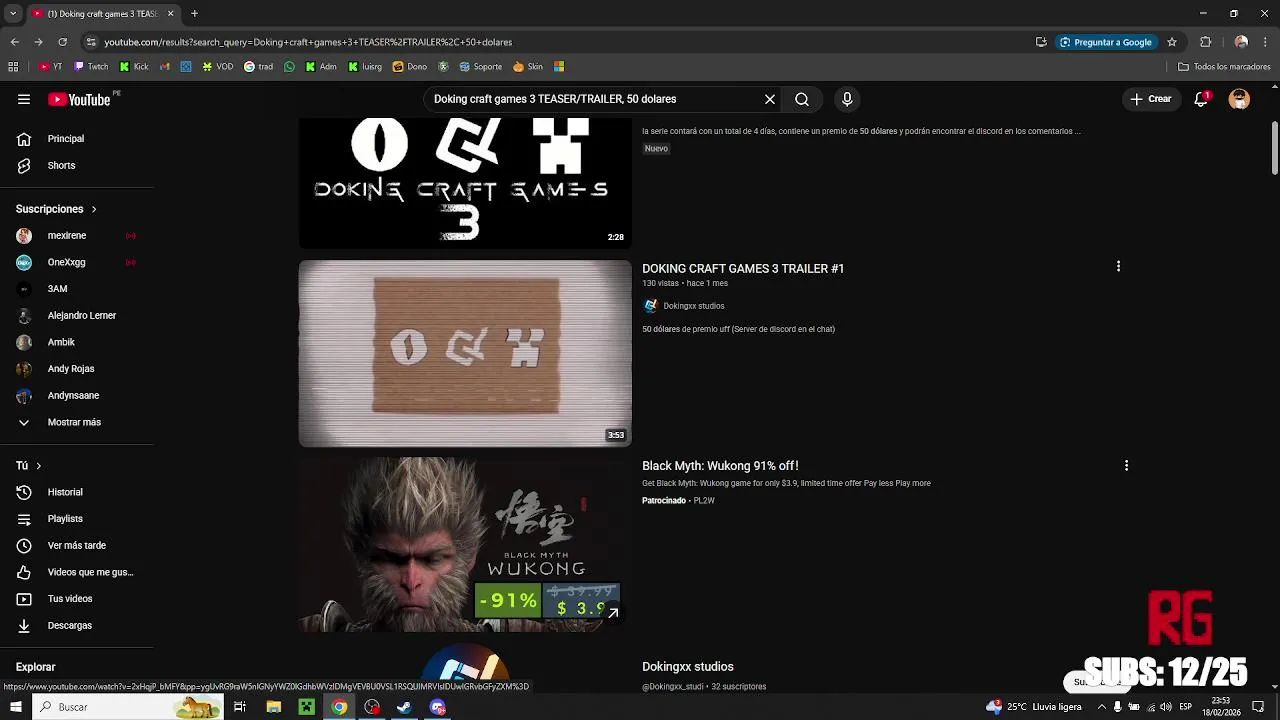This screenshot has height=720, width=1280.
Task: Close the Doking craft games 3 tab
Action: pos(170,13)
